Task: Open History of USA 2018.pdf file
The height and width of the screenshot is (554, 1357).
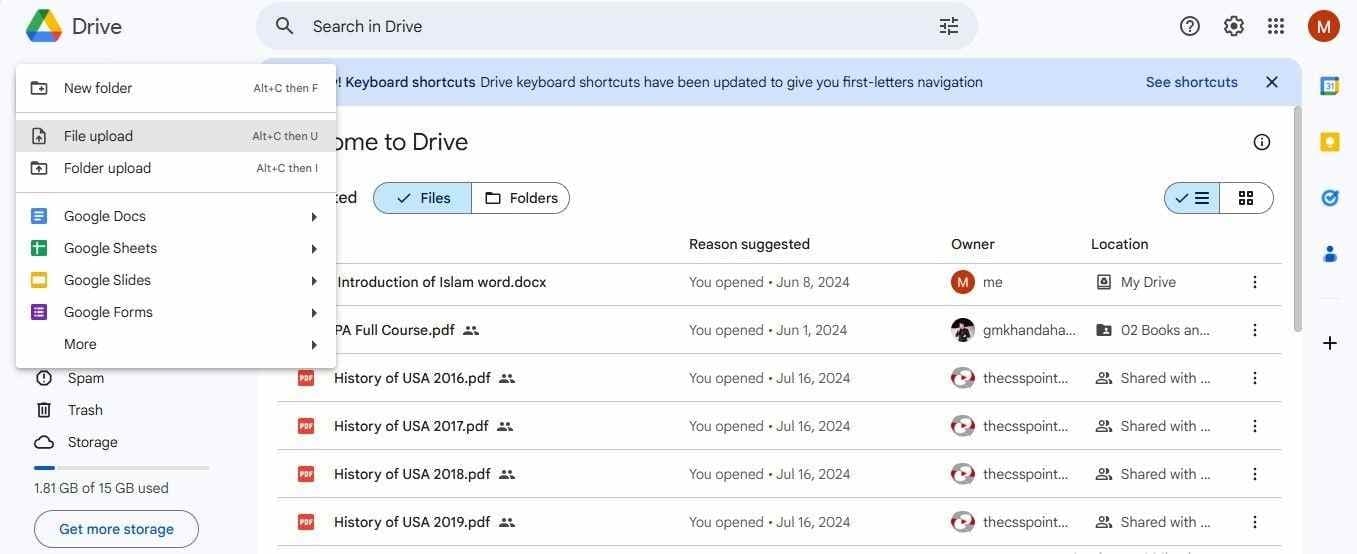Action: coord(412,474)
